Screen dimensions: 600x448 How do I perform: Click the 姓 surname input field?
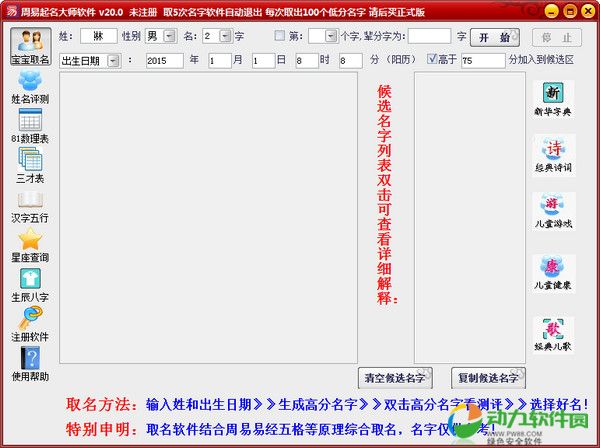pos(98,36)
